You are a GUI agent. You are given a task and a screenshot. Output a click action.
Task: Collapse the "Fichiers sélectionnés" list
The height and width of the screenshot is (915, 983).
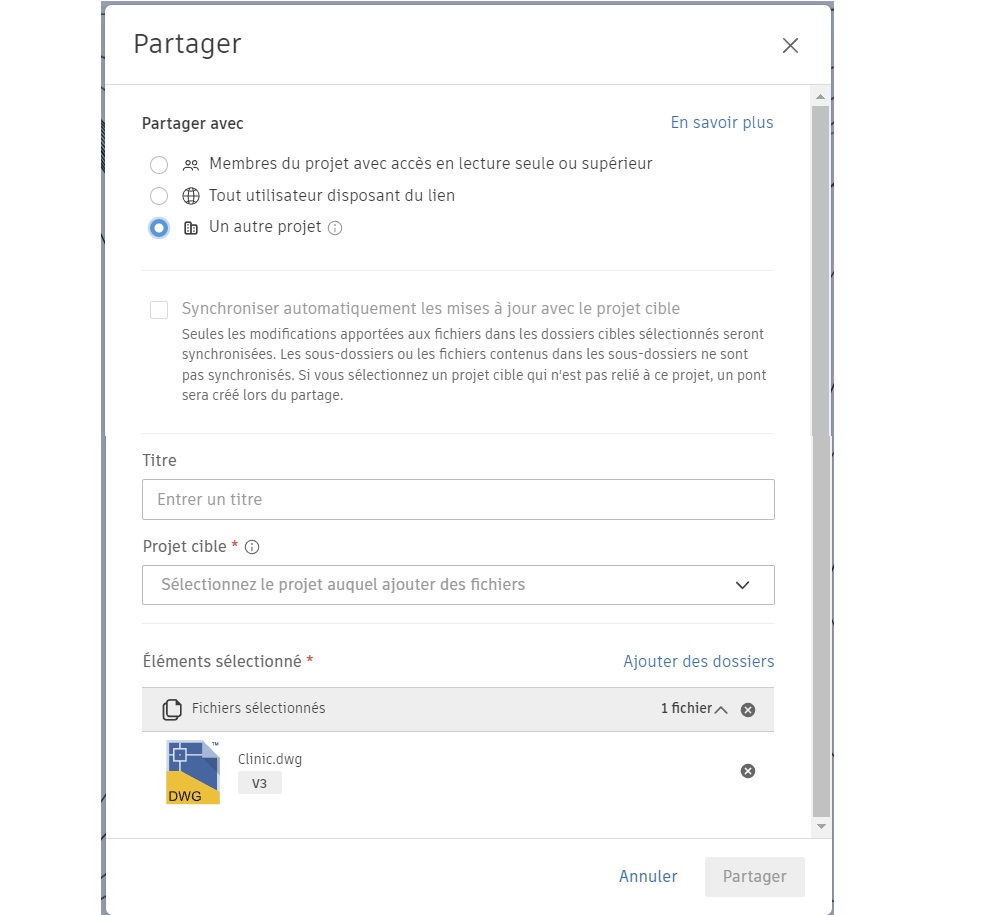(x=717, y=709)
